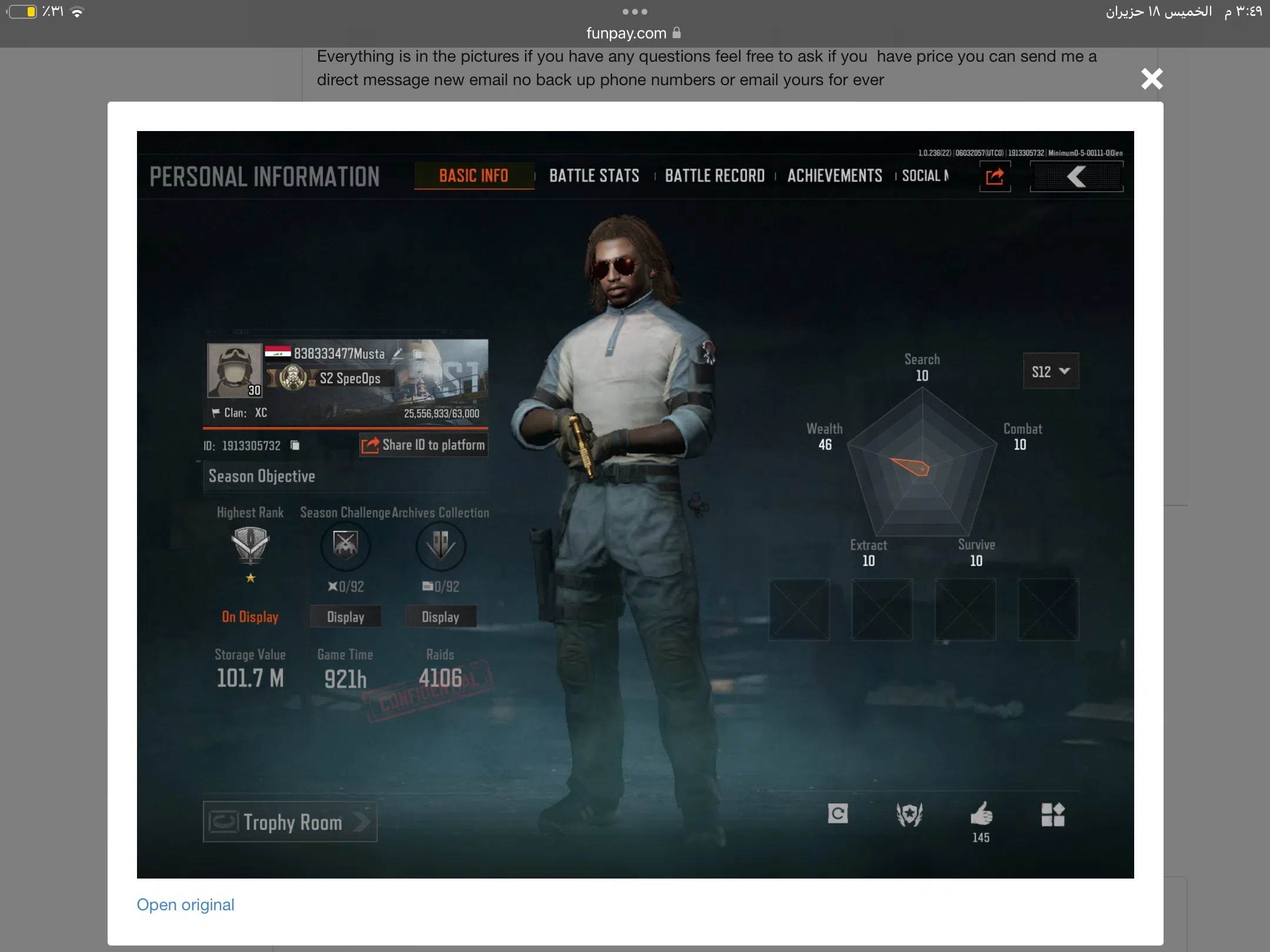Click On Display under Highest Rank

tap(250, 616)
